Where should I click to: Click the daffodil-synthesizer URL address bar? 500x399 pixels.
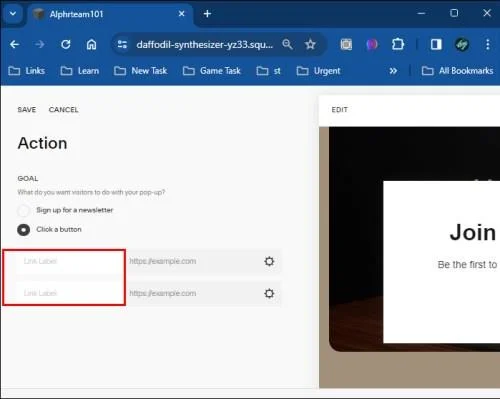(205, 44)
